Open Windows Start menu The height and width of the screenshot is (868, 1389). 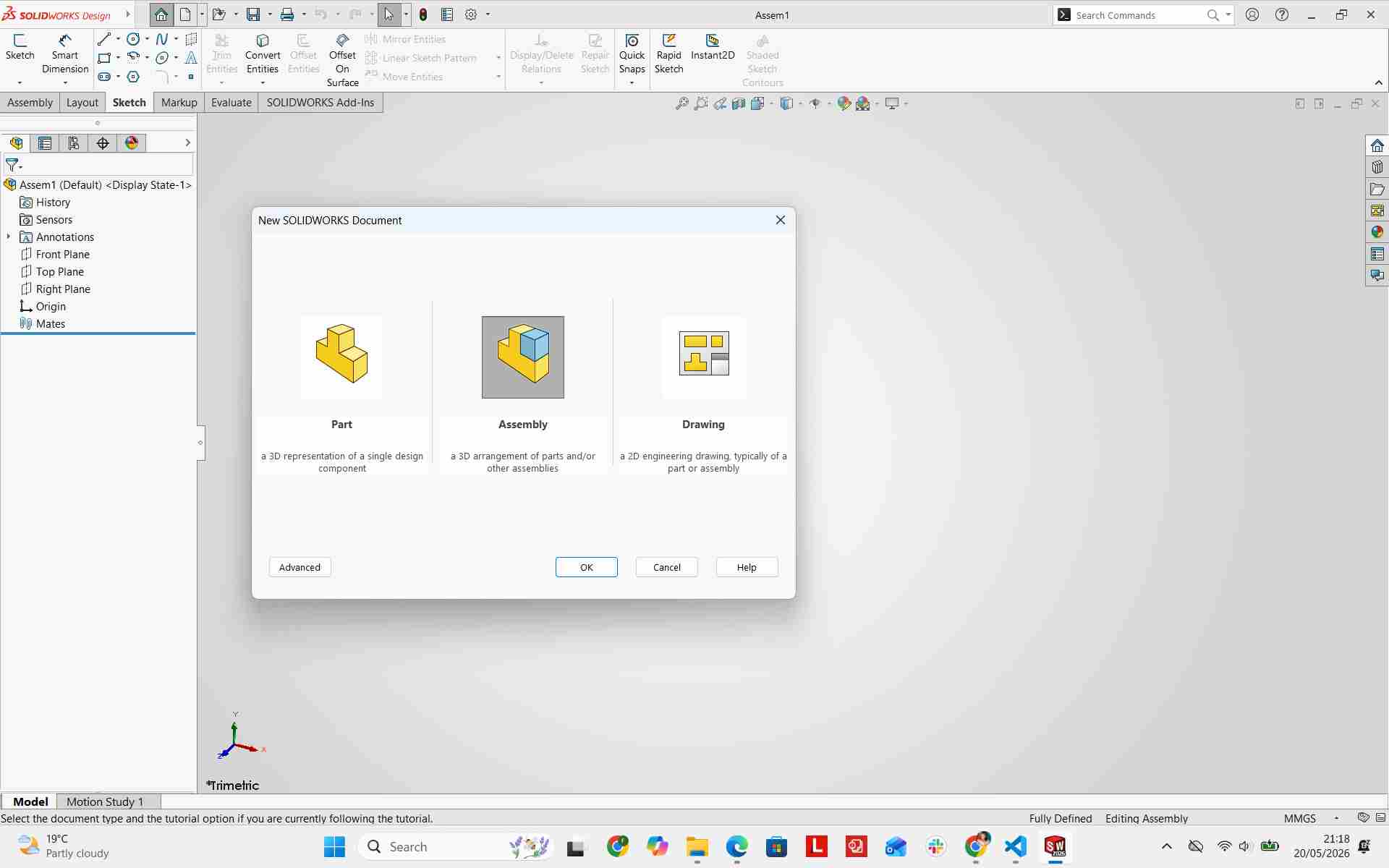pos(334,846)
